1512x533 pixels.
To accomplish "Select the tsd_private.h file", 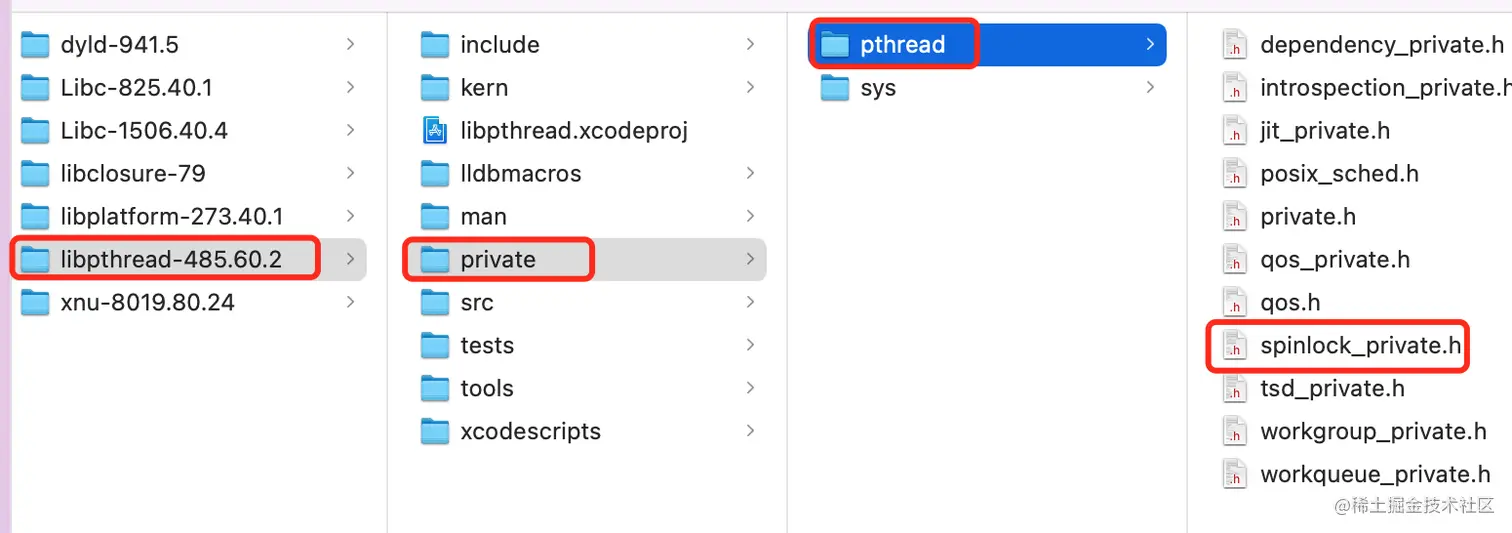I will pyautogui.click(x=1331, y=389).
